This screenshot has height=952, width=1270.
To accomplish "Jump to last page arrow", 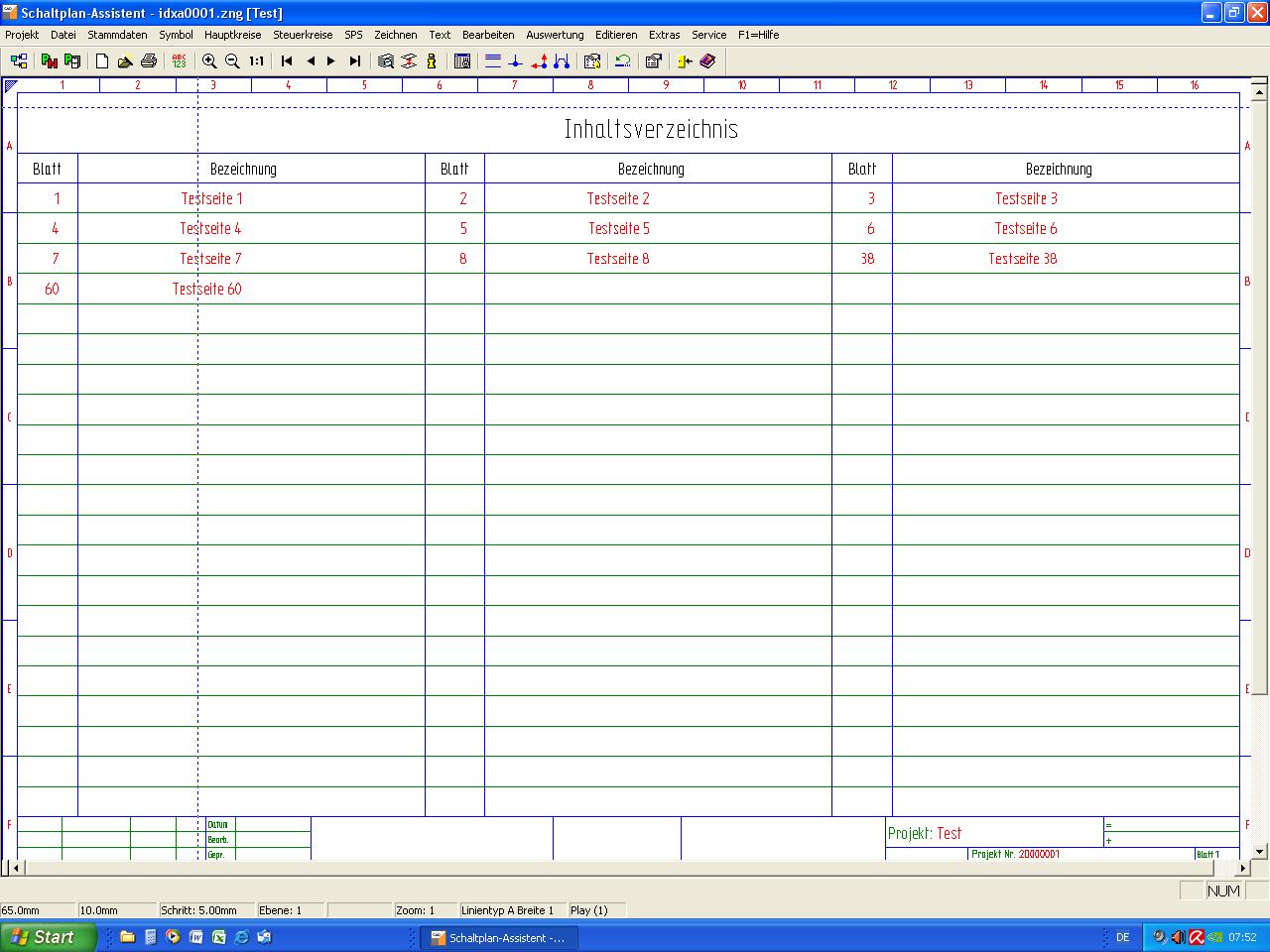I will tap(355, 61).
